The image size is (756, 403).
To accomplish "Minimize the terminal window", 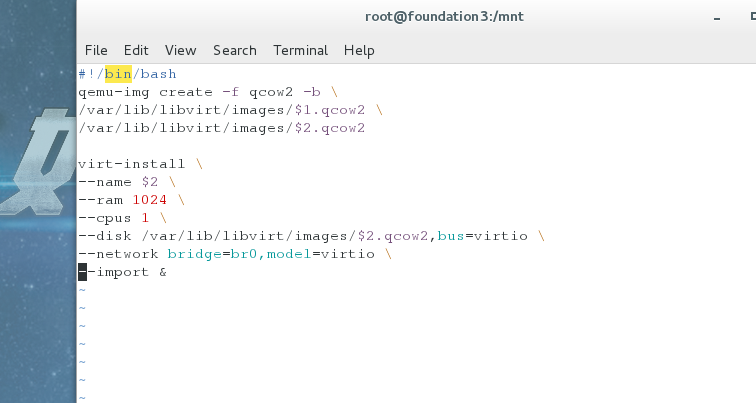I will (x=717, y=18).
